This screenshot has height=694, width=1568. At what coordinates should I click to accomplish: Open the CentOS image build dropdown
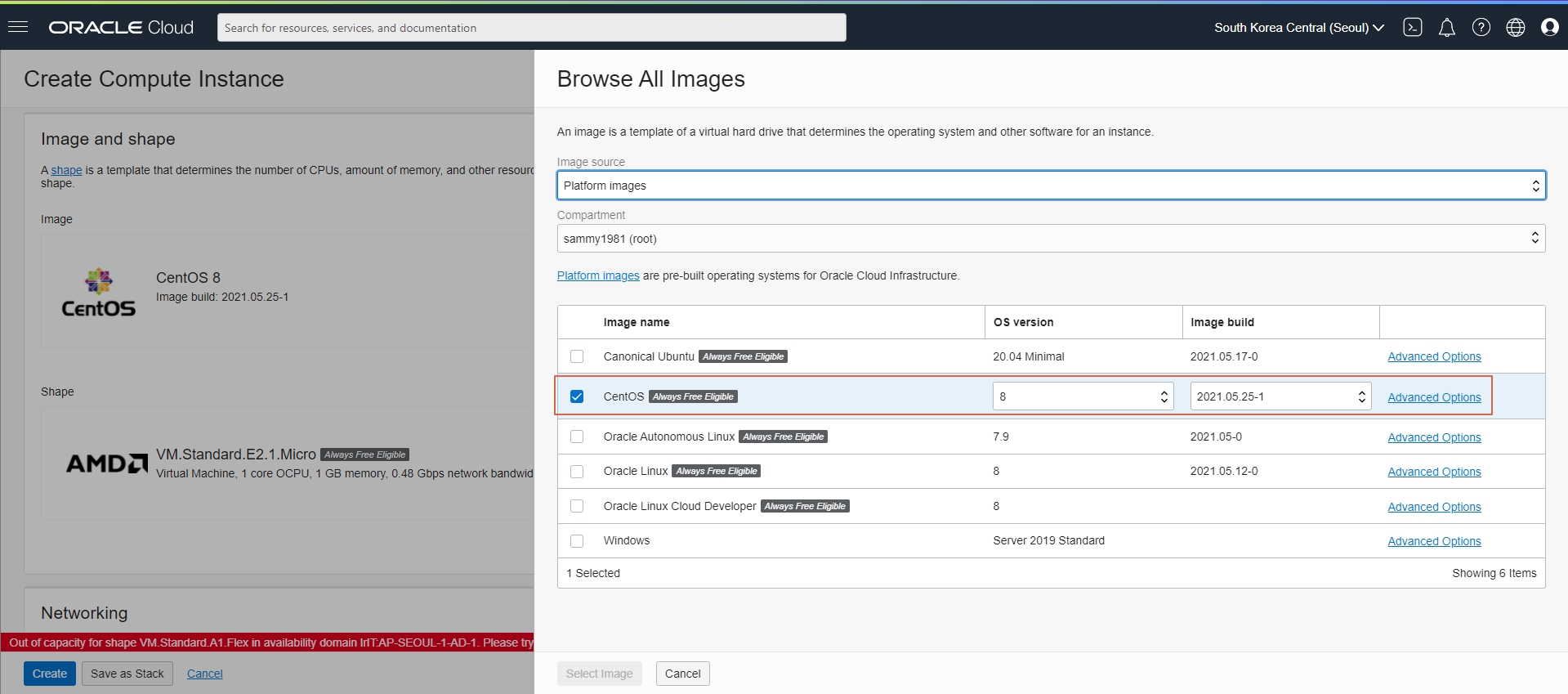(x=1280, y=396)
